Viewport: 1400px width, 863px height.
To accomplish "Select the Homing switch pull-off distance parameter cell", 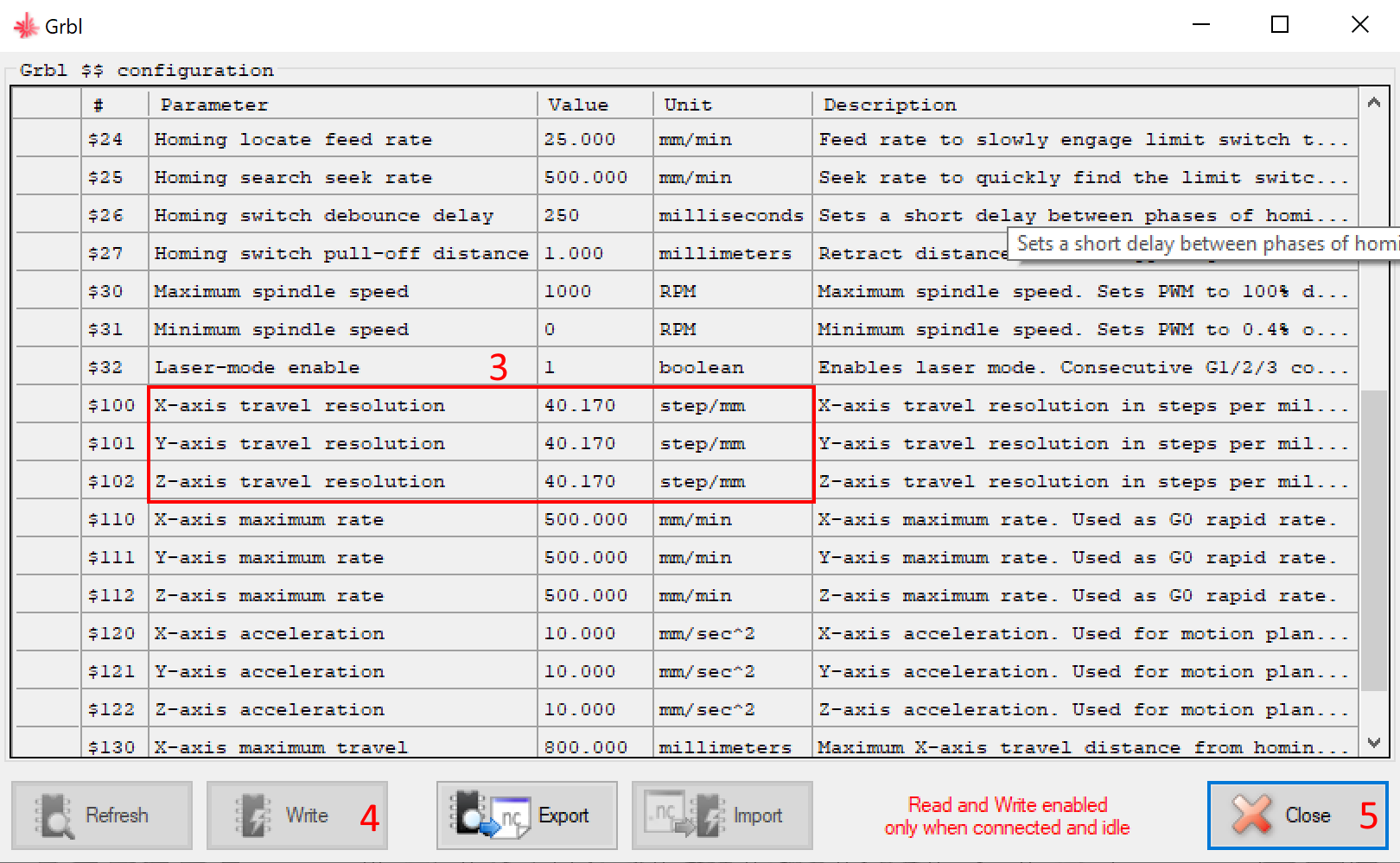I will [x=343, y=253].
